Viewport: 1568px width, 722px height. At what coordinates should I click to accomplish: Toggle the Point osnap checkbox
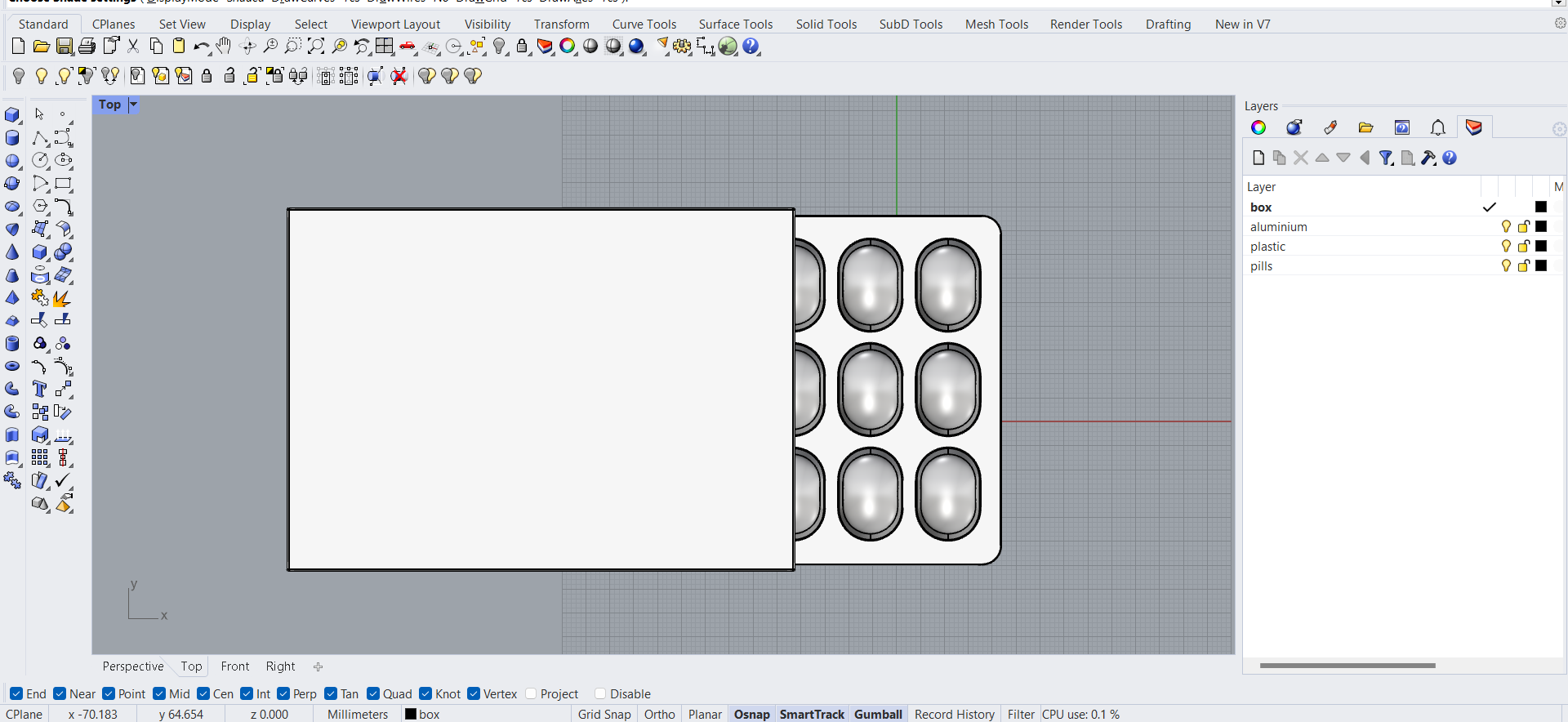click(109, 693)
